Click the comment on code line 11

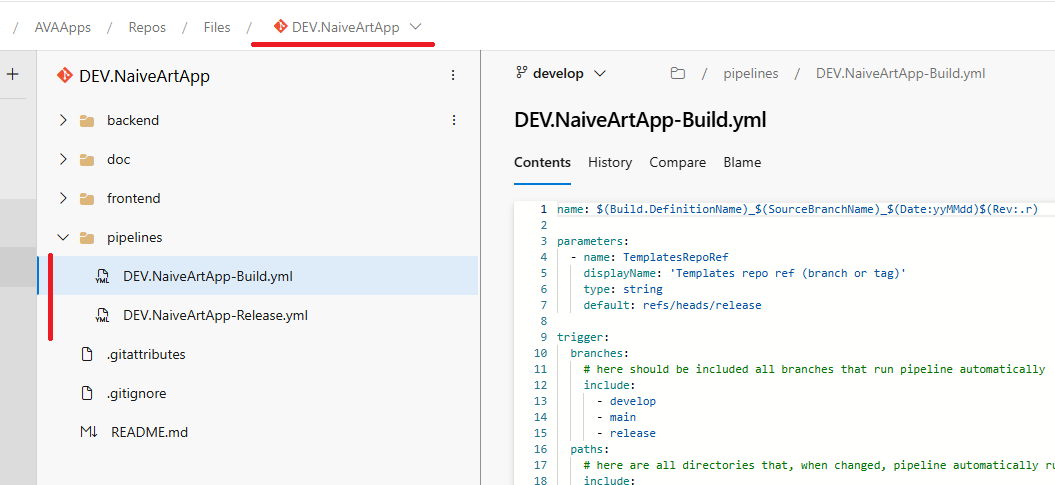[x=814, y=369]
